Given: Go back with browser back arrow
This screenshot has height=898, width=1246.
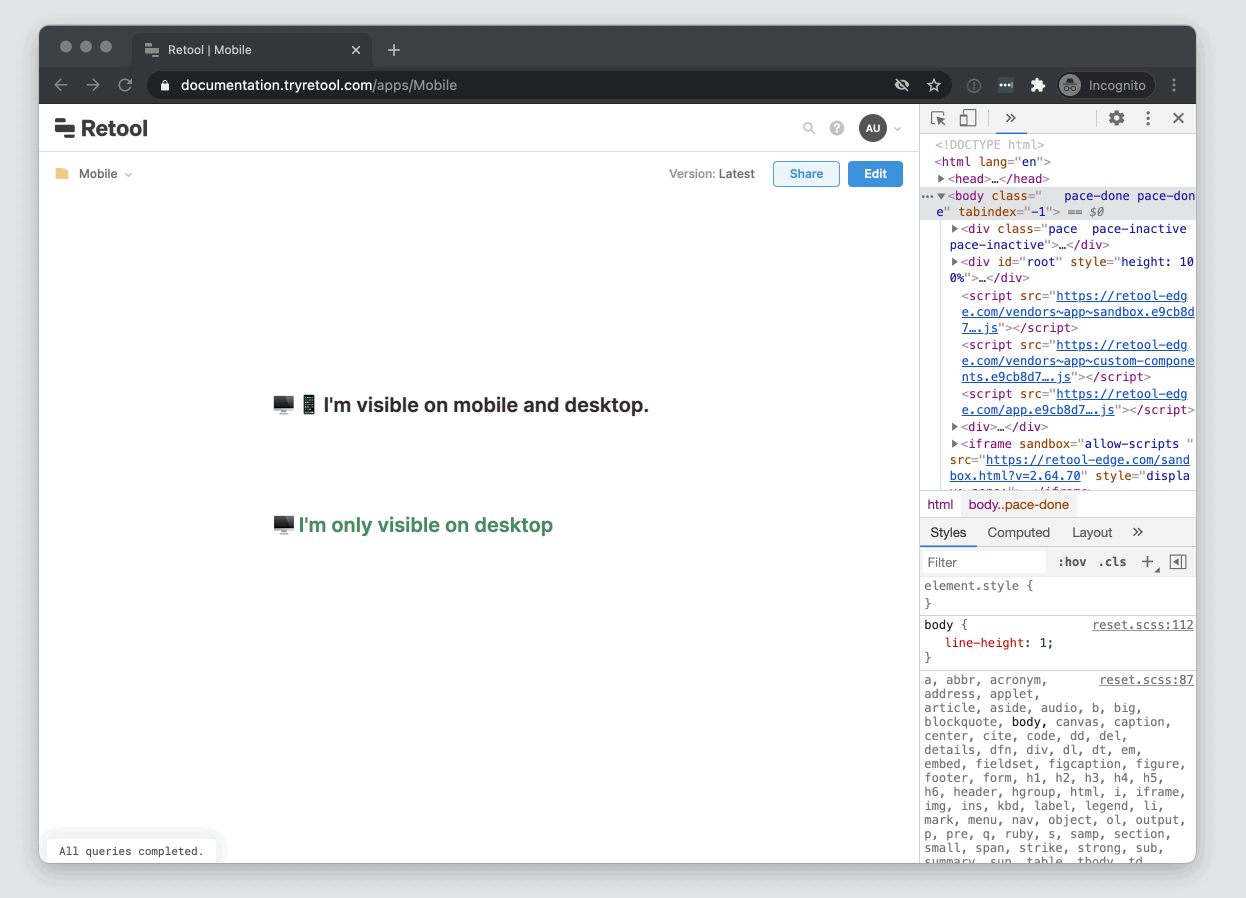Looking at the screenshot, I should pos(61,85).
